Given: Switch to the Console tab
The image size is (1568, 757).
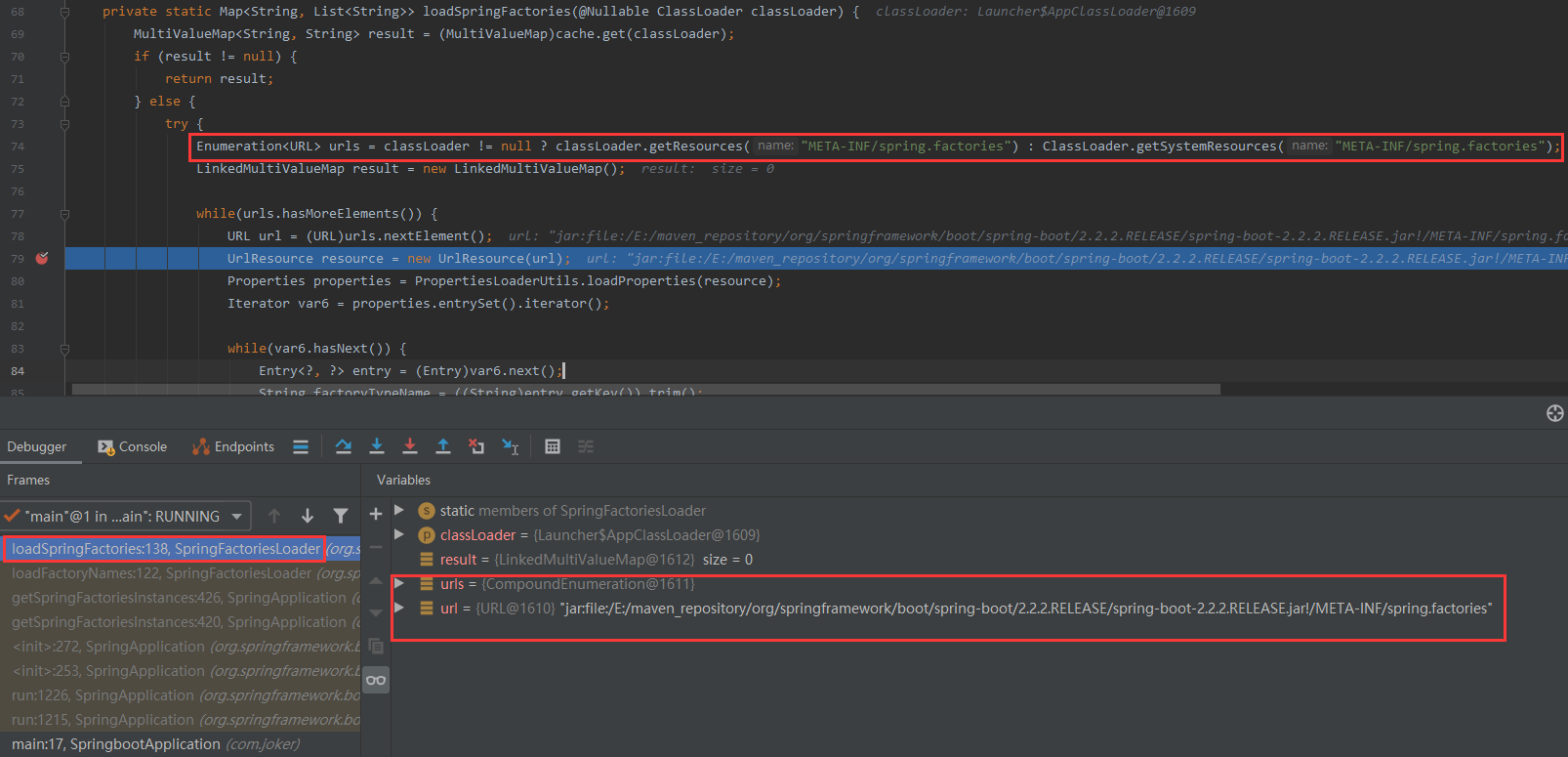Looking at the screenshot, I should pyautogui.click(x=132, y=446).
